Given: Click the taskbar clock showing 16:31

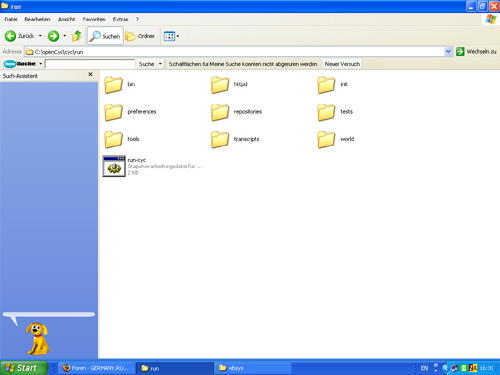Looking at the screenshot, I should (x=487, y=368).
